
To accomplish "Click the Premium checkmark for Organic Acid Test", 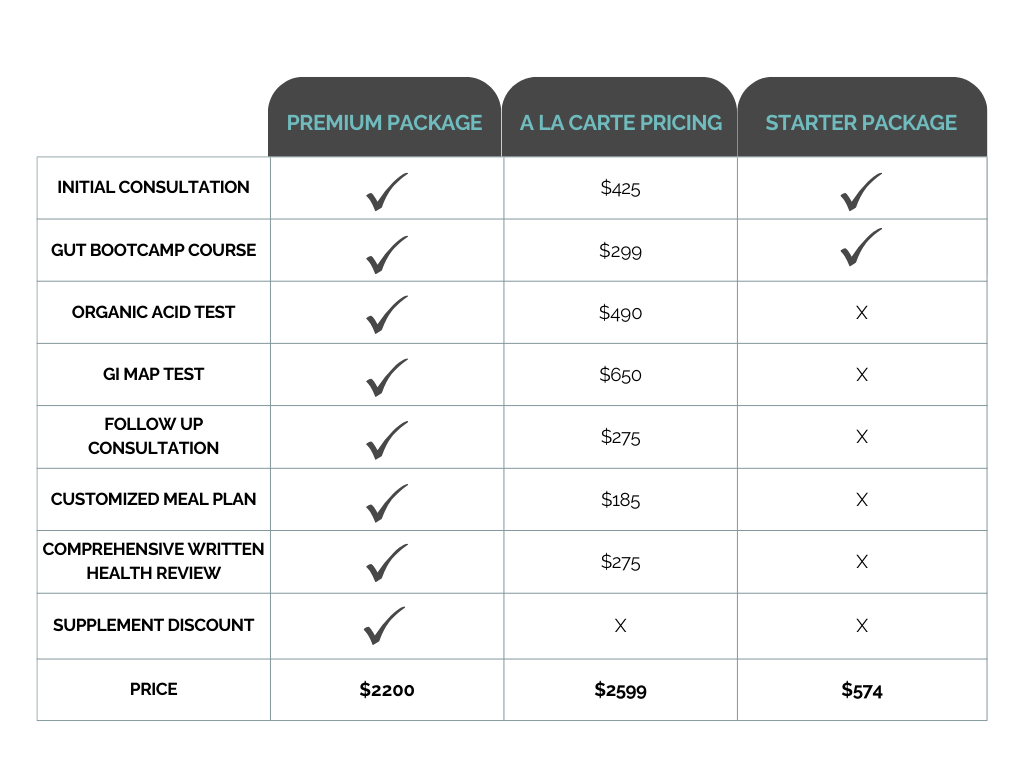I will click(x=387, y=315).
